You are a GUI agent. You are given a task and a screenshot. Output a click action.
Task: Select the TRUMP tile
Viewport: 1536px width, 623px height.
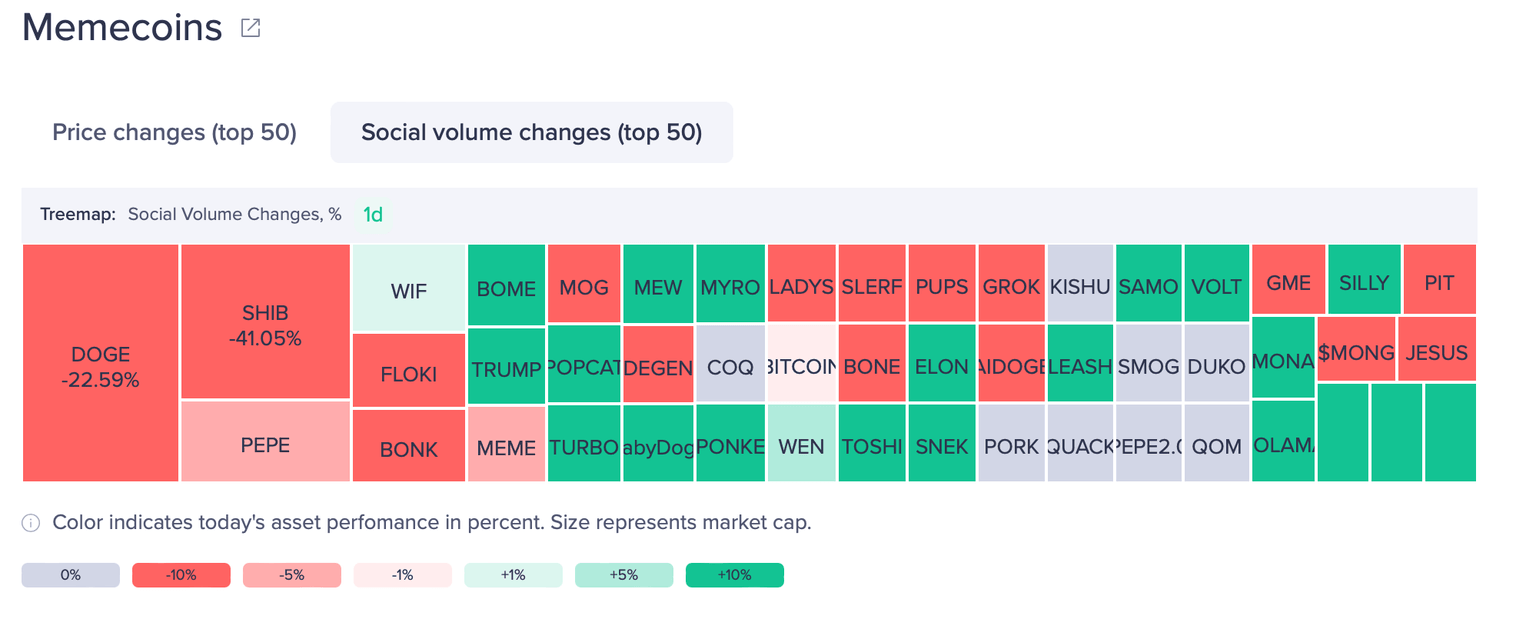tap(508, 369)
